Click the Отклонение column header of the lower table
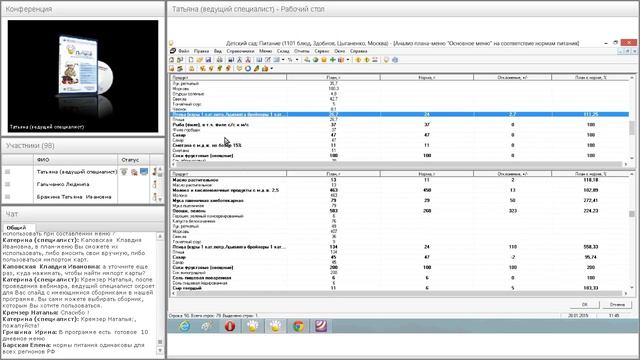 coord(512,174)
